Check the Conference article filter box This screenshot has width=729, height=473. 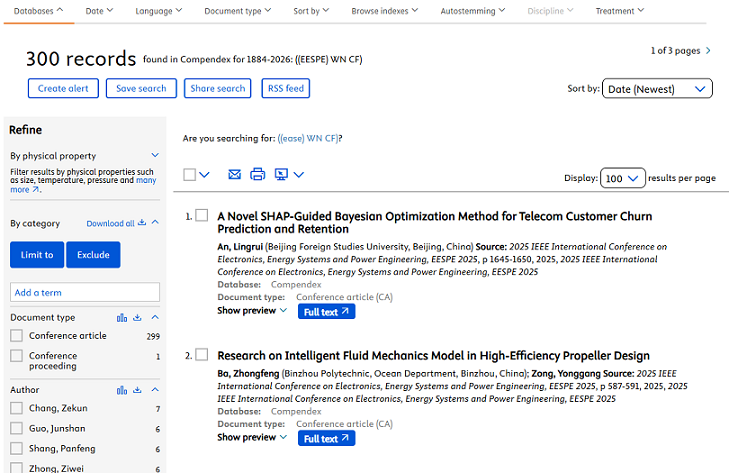tap(16, 336)
